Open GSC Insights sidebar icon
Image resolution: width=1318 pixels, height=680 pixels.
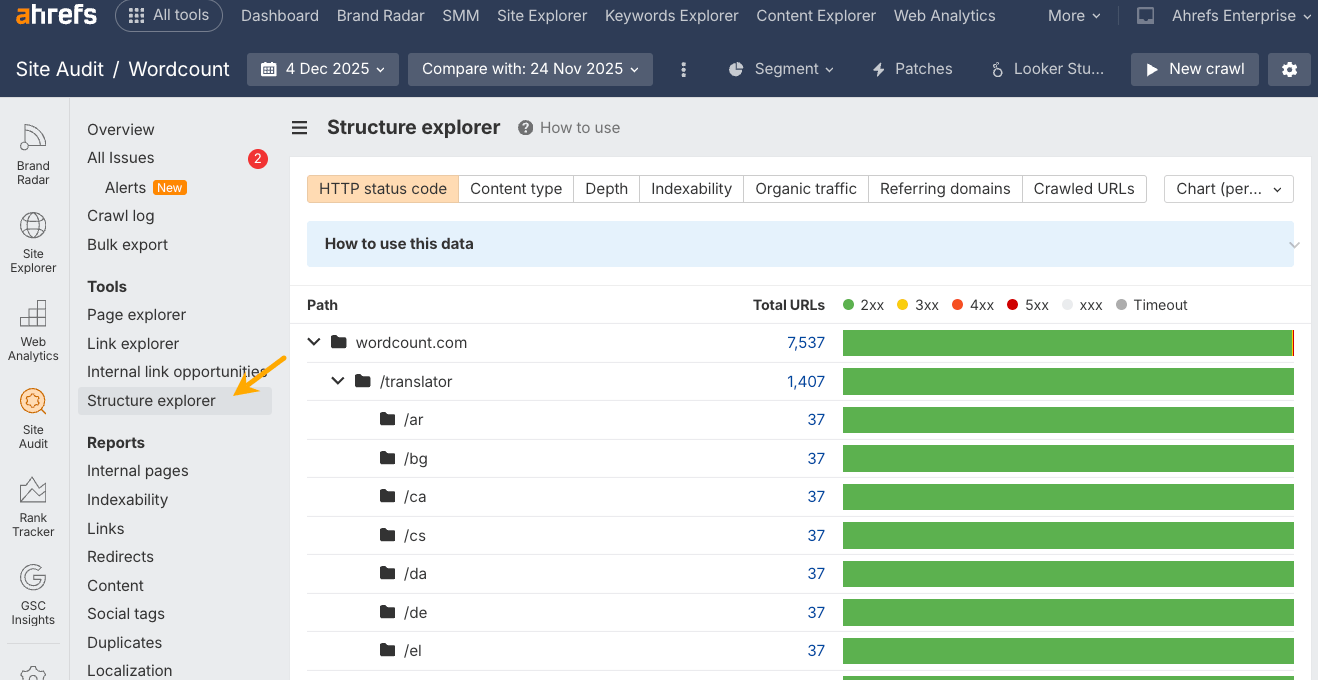(33, 593)
